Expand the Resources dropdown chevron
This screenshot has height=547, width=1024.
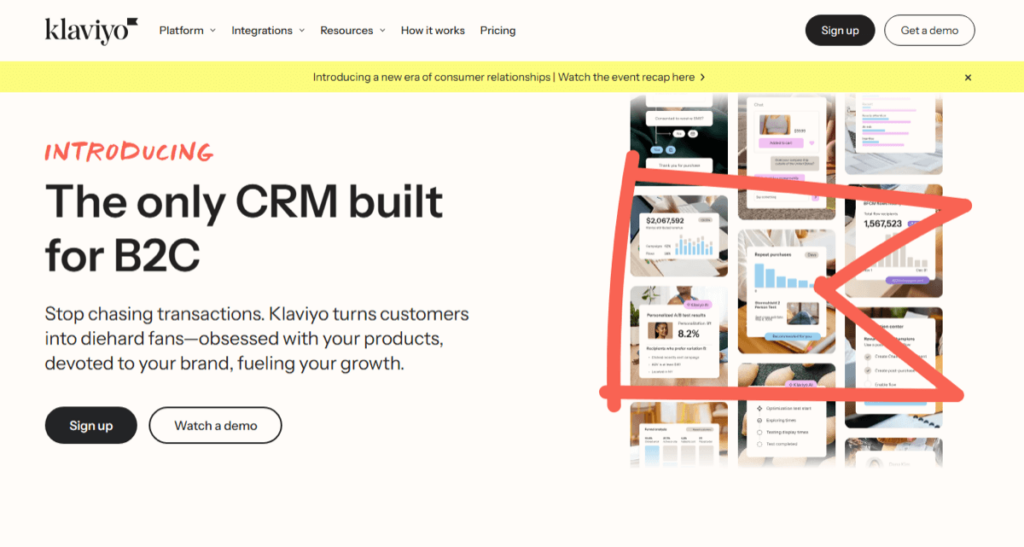(383, 31)
